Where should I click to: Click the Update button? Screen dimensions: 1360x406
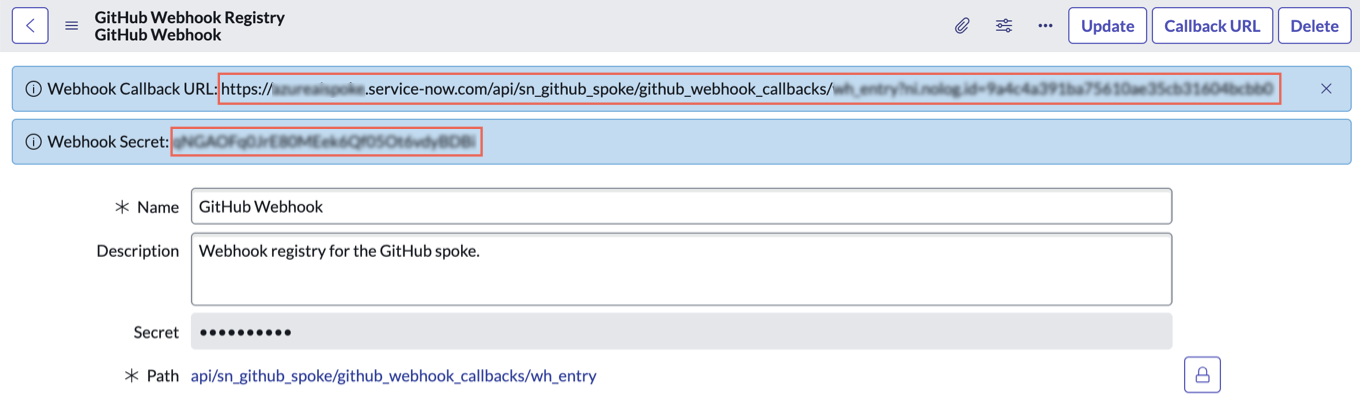(1107, 26)
